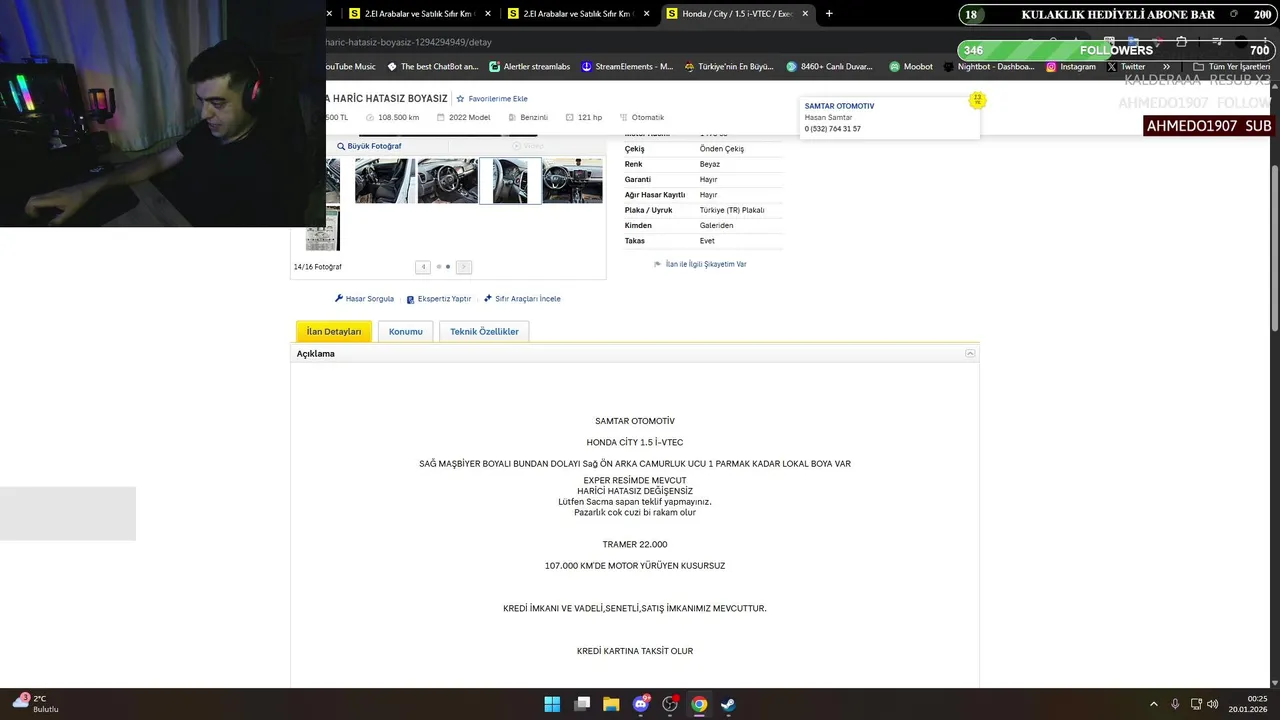Select the İlan Detayları tab
1280x720 pixels.
click(334, 331)
